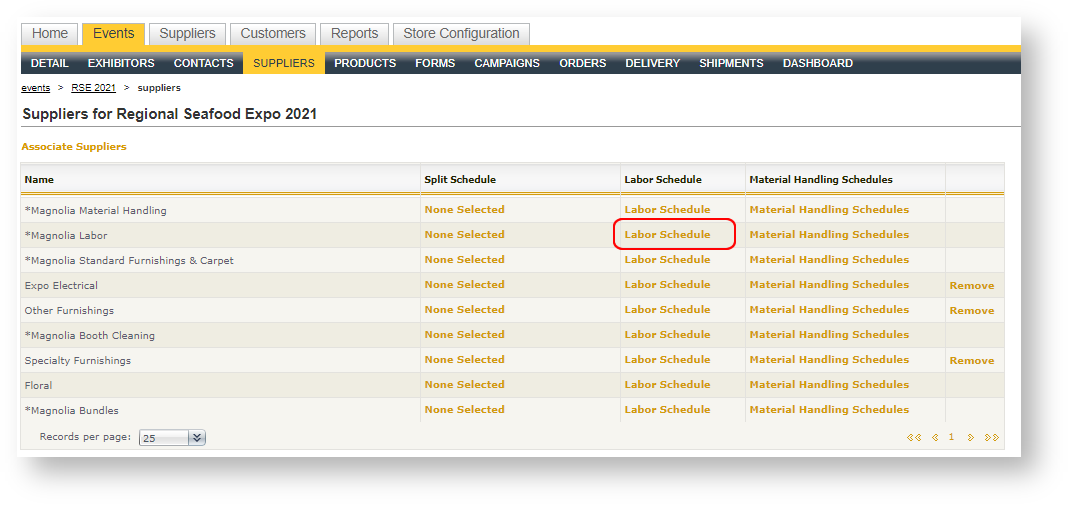Open Labor Schedule for Magnolia Labor
The width and height of the screenshot is (1069, 505).
(667, 235)
